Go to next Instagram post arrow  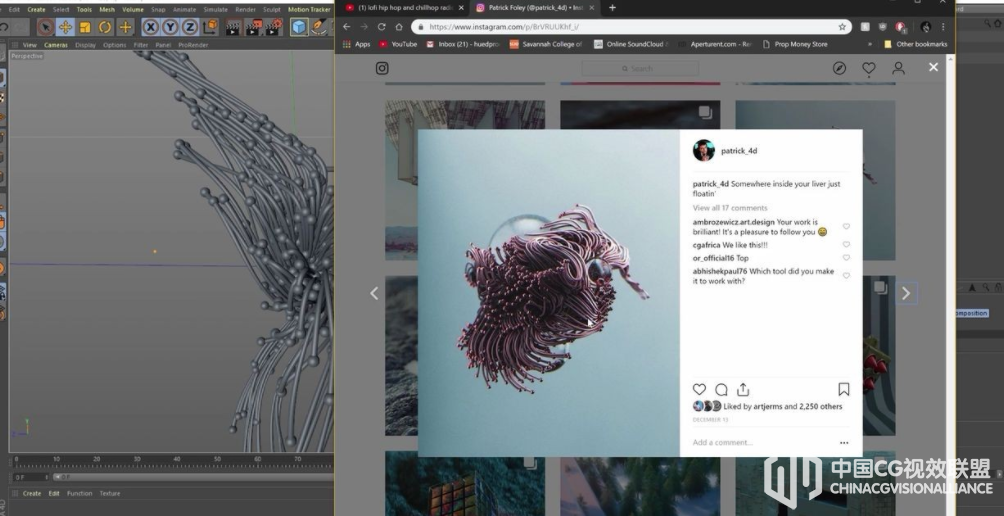pyautogui.click(x=905, y=293)
